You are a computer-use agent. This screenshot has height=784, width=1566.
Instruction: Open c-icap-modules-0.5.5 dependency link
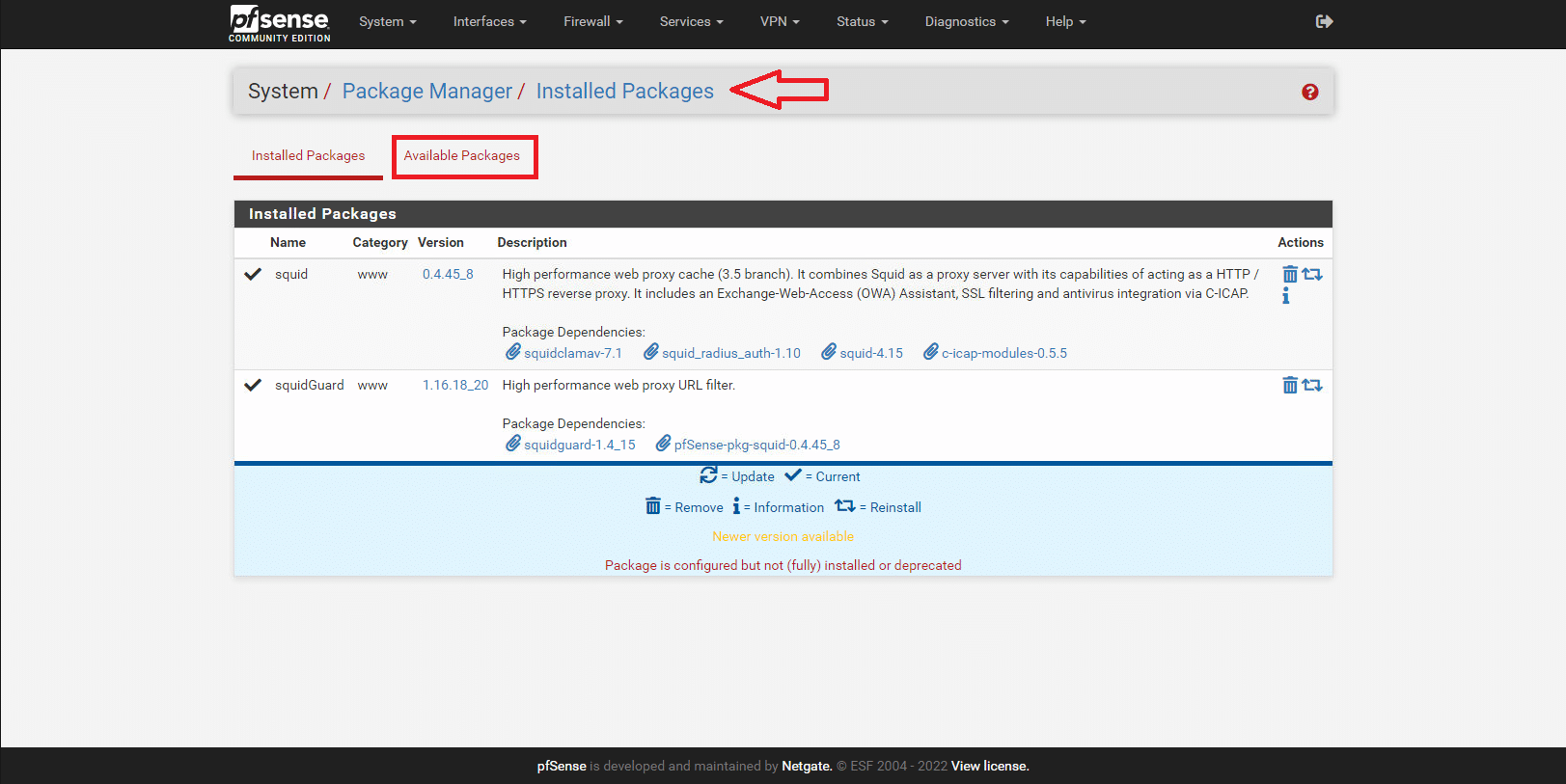point(1004,353)
